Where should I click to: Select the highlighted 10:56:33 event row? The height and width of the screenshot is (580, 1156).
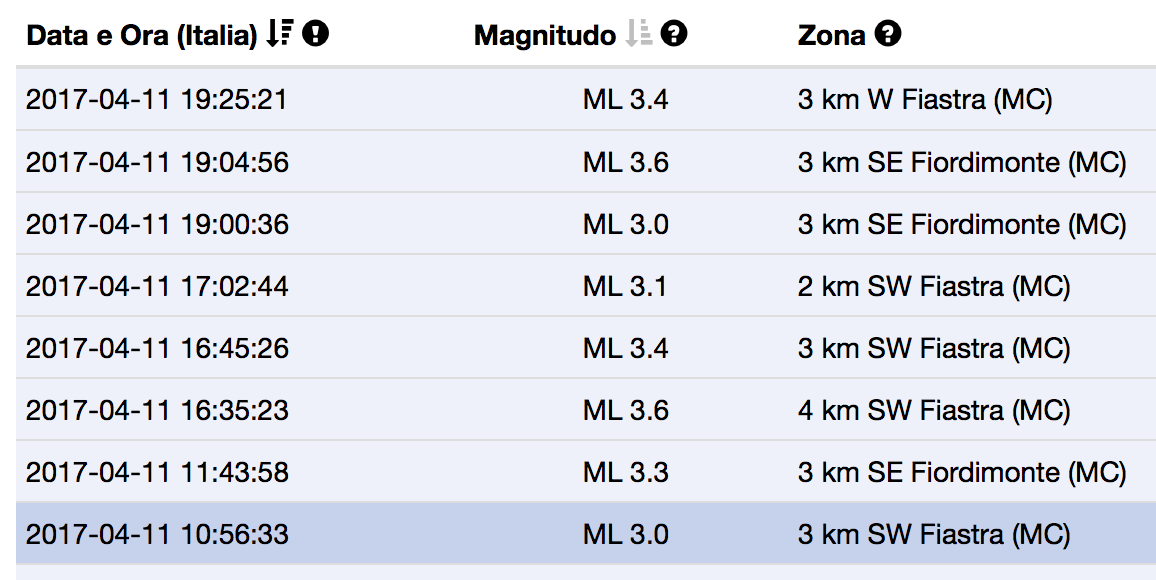pos(586,534)
